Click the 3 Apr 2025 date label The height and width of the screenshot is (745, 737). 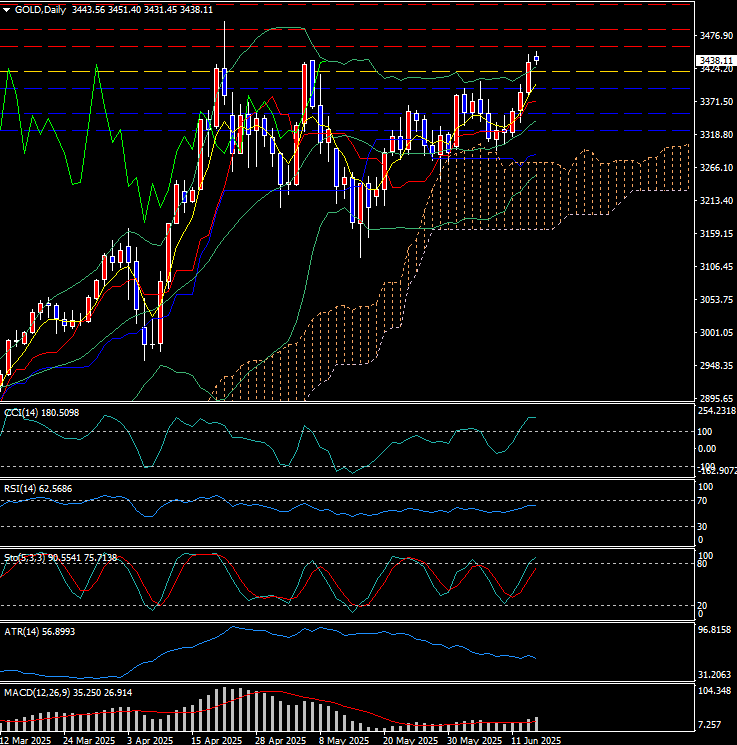(x=150, y=740)
